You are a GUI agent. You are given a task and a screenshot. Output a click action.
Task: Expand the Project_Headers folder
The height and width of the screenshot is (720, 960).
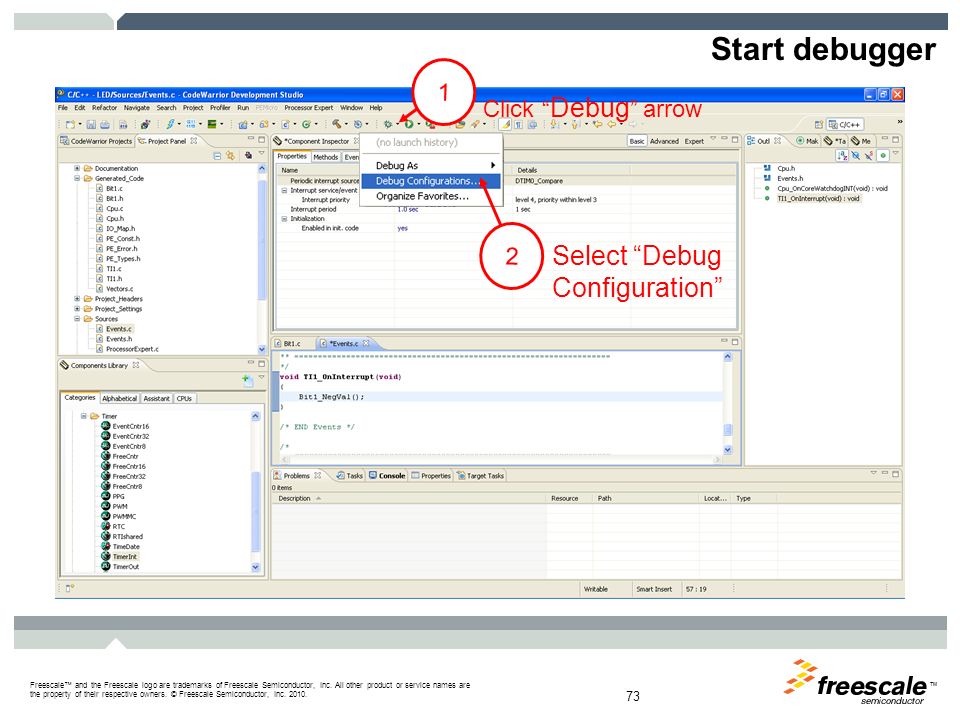[x=77, y=299]
